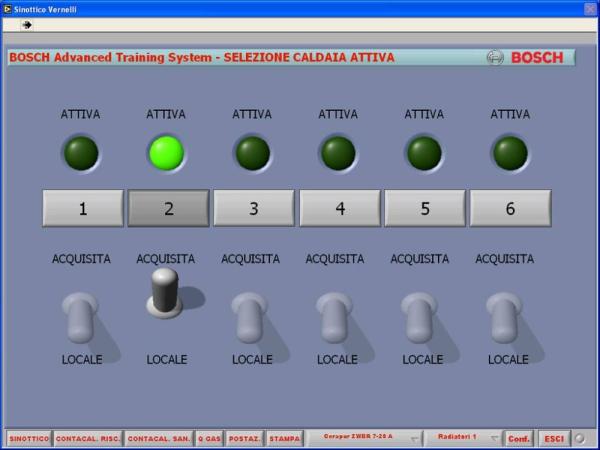Viewport: 600px width, 450px height.
Task: Deselect the pressed boiler 2 button
Action: pyautogui.click(x=168, y=208)
